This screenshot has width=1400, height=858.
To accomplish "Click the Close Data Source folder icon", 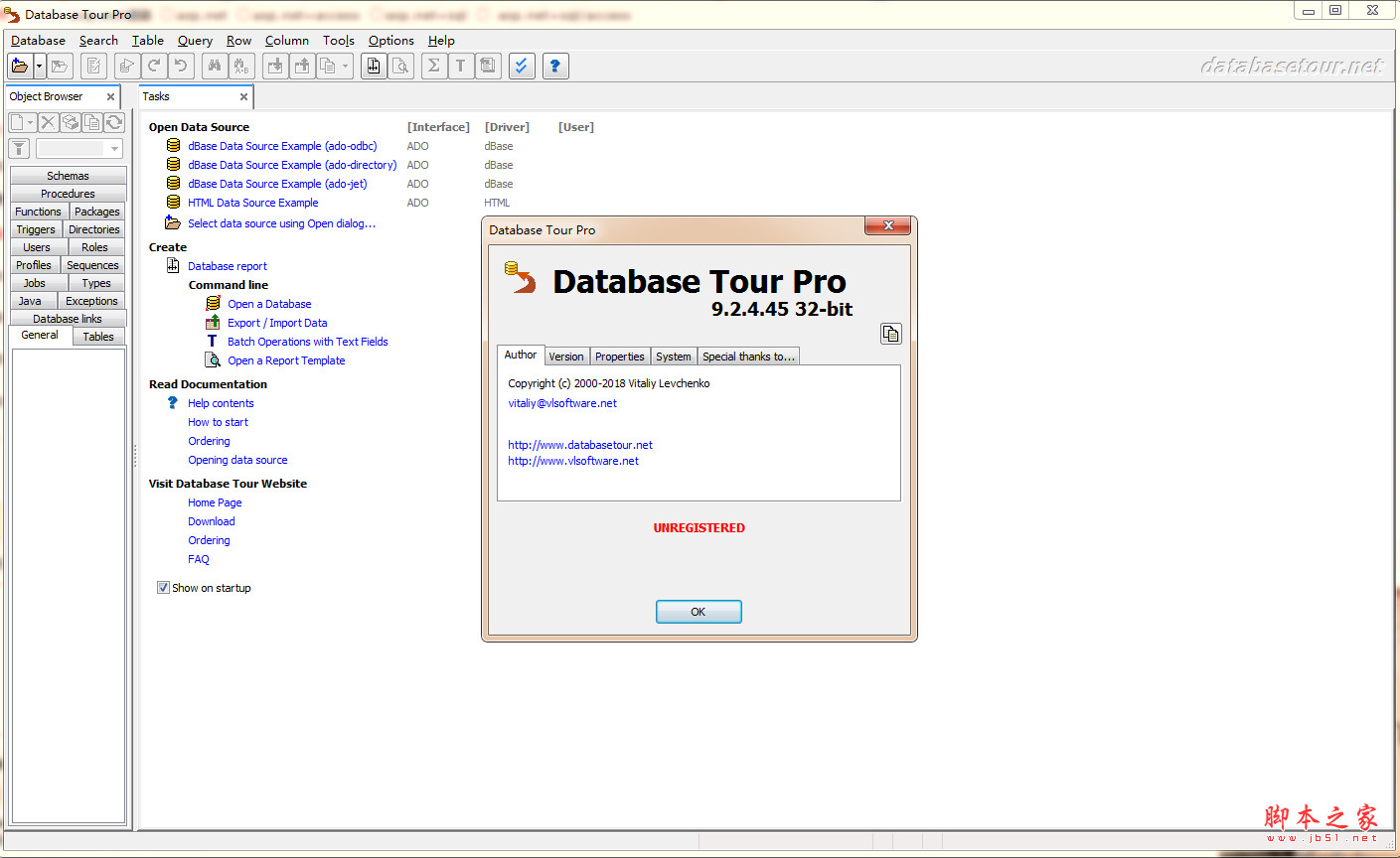I will pos(60,67).
